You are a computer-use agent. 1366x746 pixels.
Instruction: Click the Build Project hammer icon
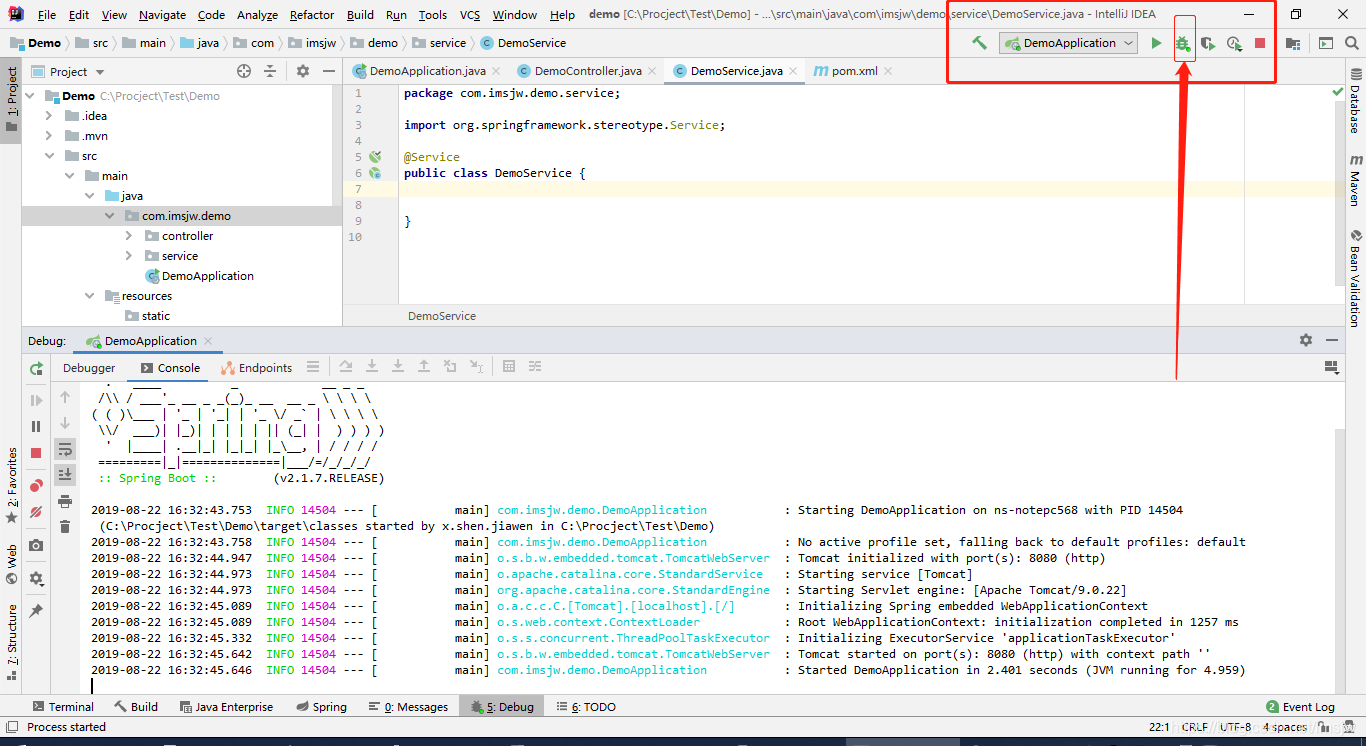[980, 43]
